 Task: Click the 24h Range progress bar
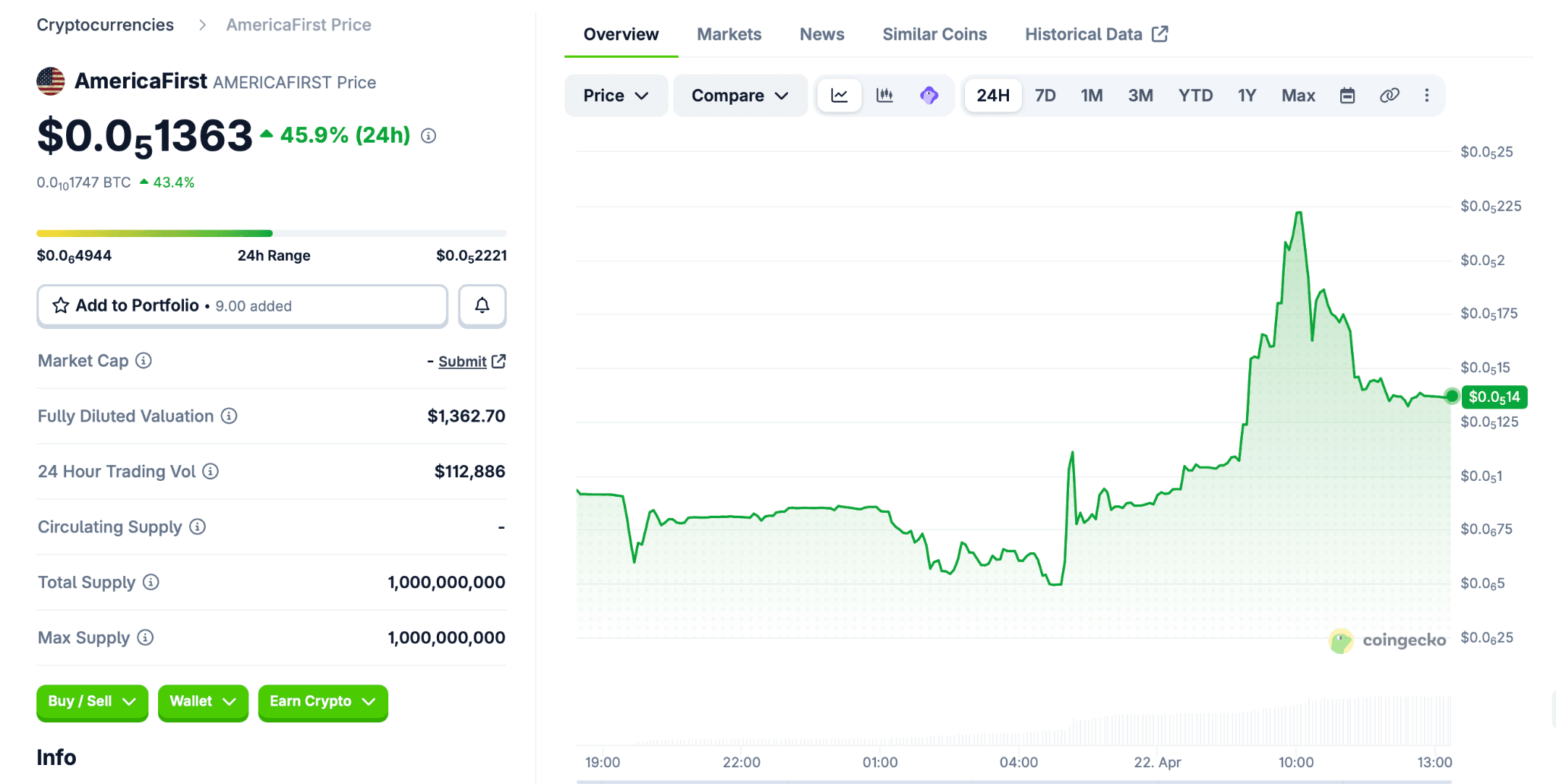[271, 233]
